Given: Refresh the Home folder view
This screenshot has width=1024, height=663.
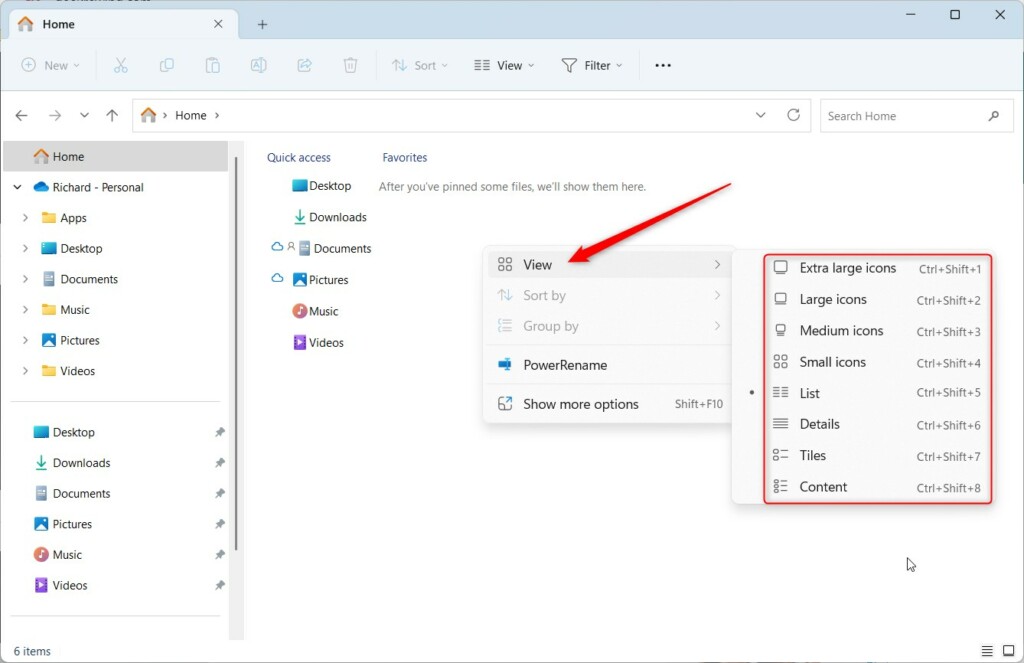Looking at the screenshot, I should click(793, 115).
